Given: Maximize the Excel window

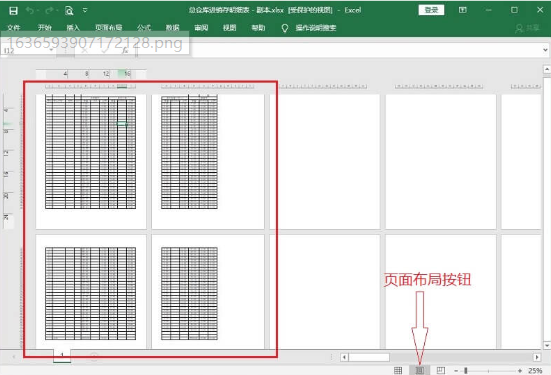Looking at the screenshot, I should (514, 10).
